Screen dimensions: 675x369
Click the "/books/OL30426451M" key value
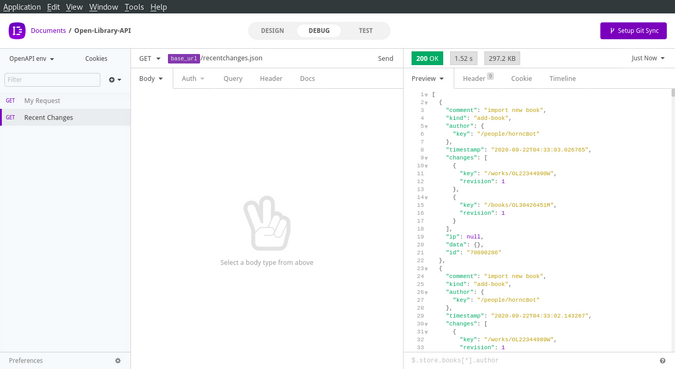pos(518,205)
